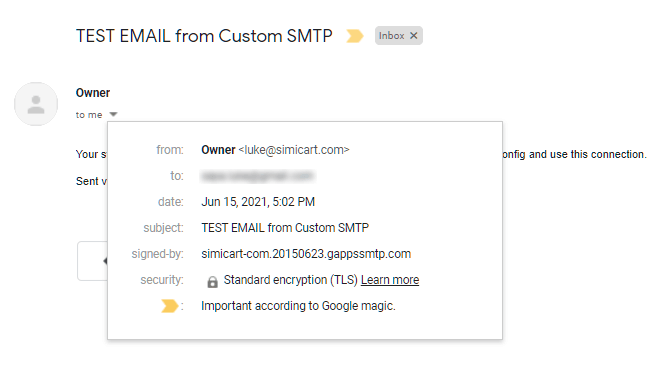Viewport: 669px width, 371px height.
Task: Toggle the importance marker beside the email subject
Action: 355,36
